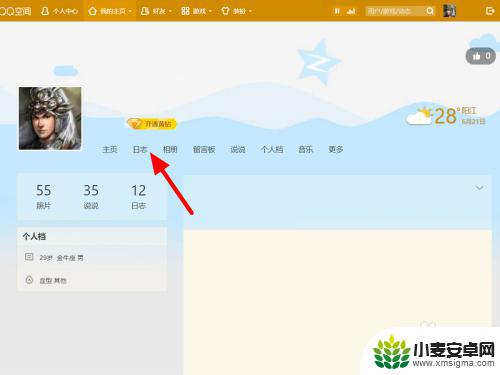The height and width of the screenshot is (375, 500).
Task: Click the grid icon beside 游戏
Action: pyautogui.click(x=185, y=11)
